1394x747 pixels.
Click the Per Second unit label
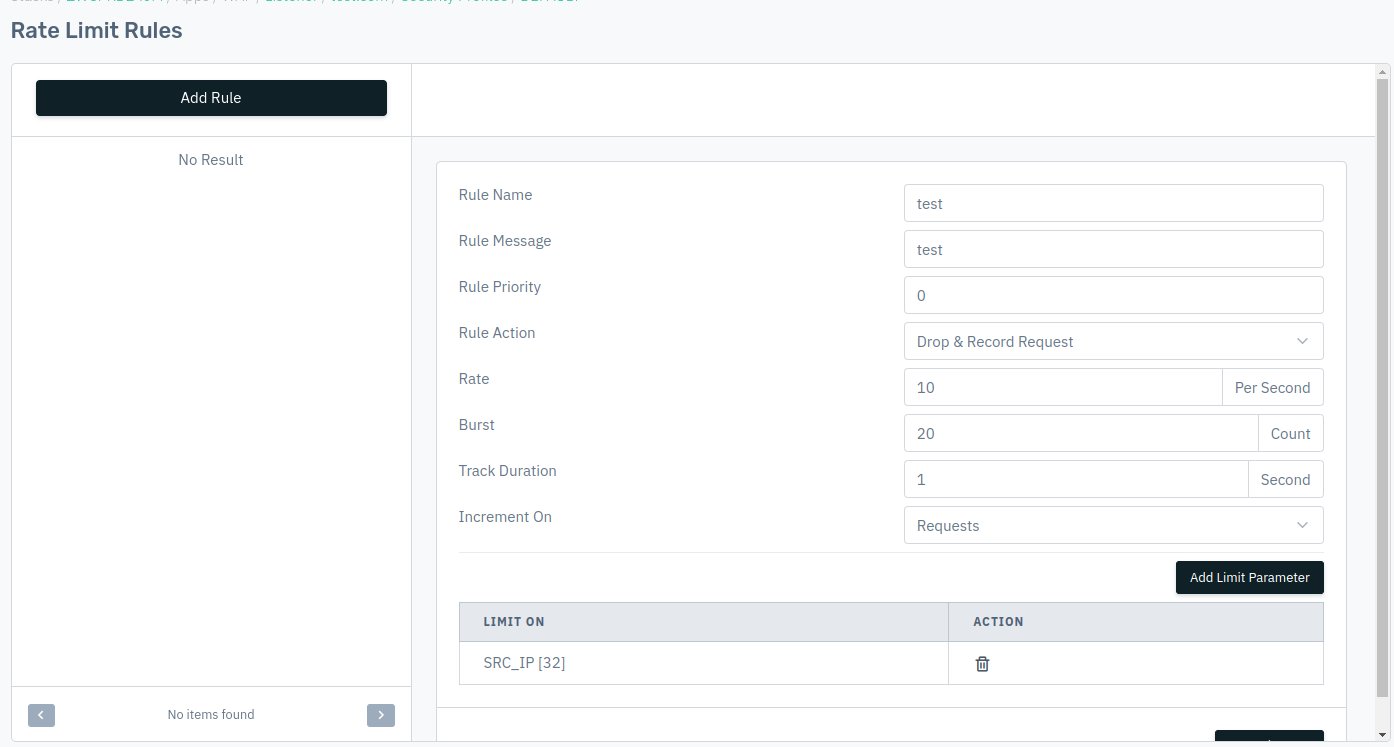click(x=1272, y=387)
